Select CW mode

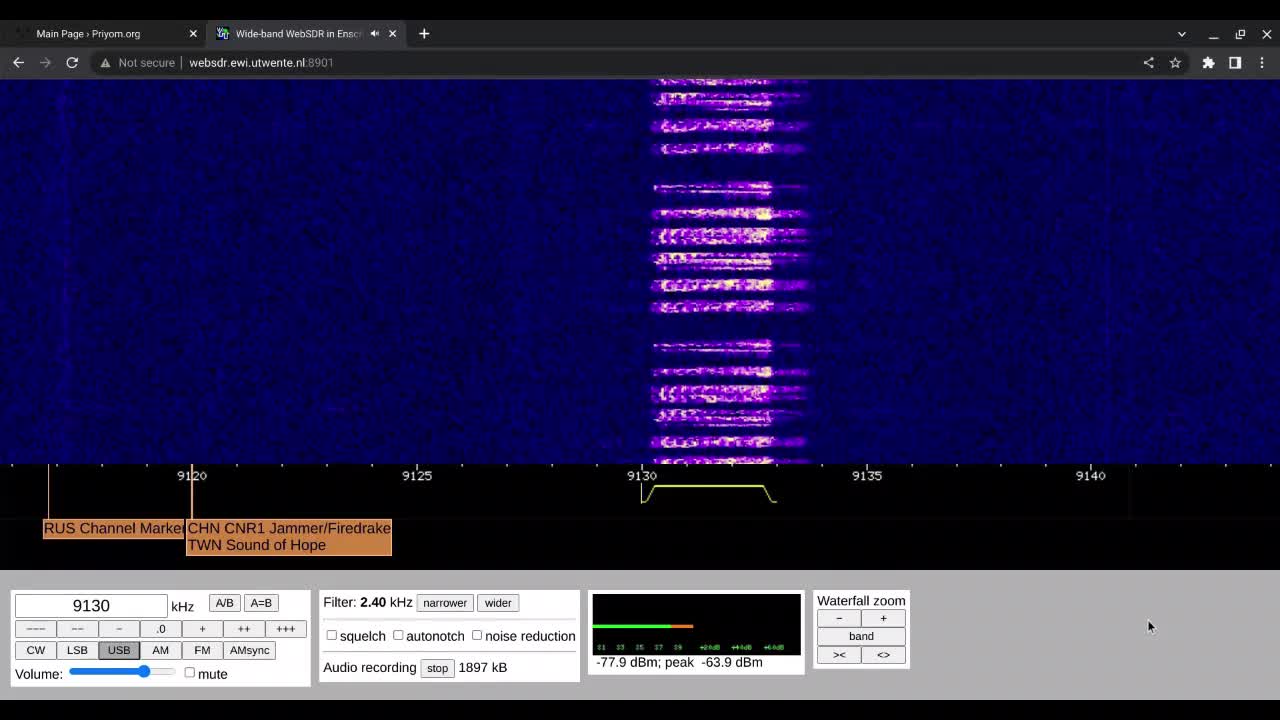click(35, 650)
